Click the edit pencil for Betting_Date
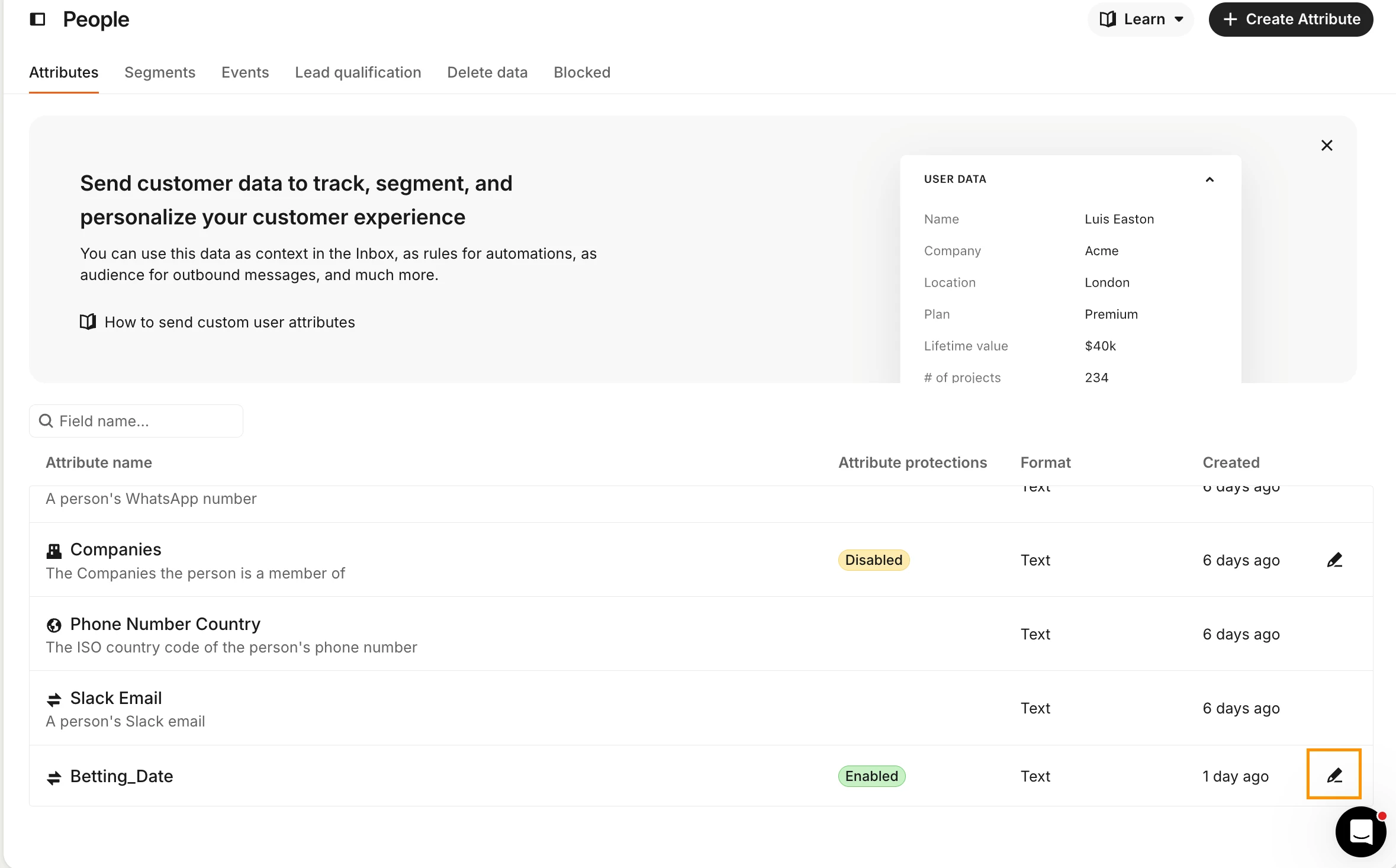The height and width of the screenshot is (868, 1396). [x=1334, y=774]
